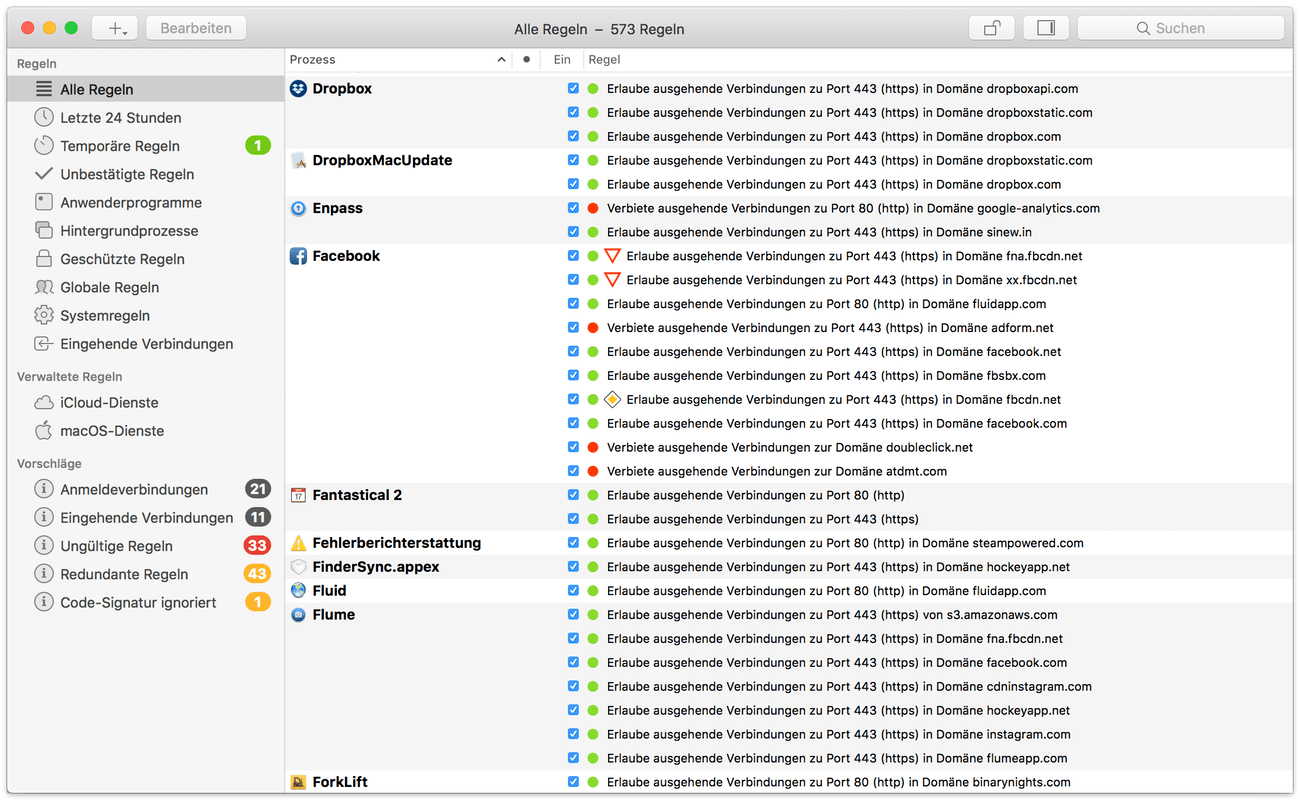Click the green 1 badge on Temporäre Regeln
Image resolution: width=1300 pixels, height=800 pixels.
pyautogui.click(x=257, y=146)
